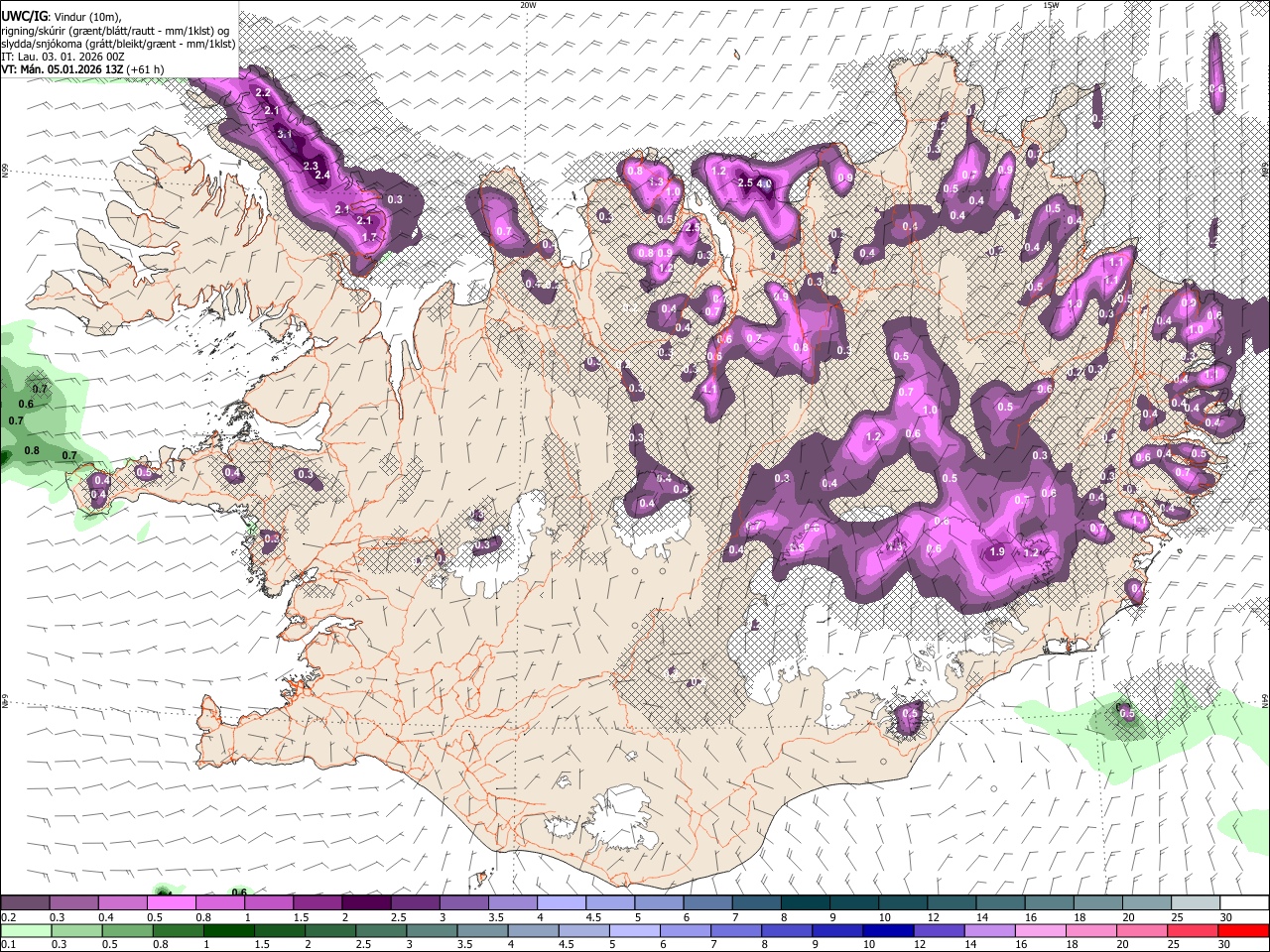The width and height of the screenshot is (1270, 952).
Task: Click the '25' red-pink swatch in lower legend
Action: pyautogui.click(x=1196, y=931)
